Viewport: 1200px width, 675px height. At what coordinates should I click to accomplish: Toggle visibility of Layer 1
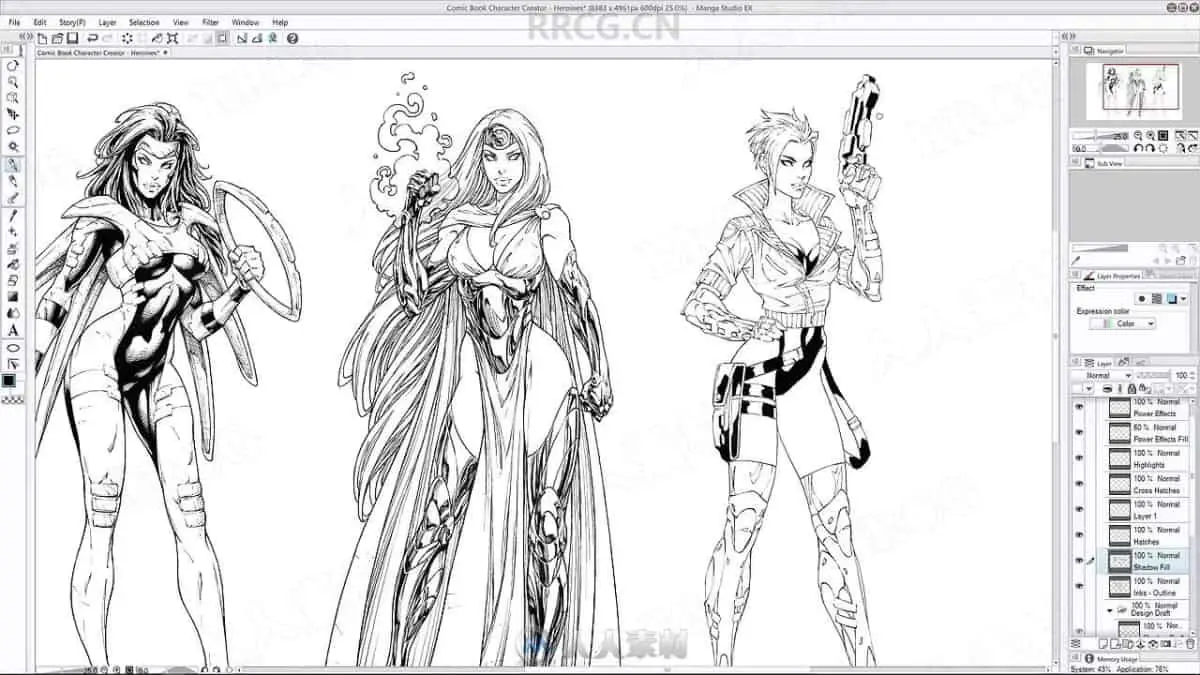(1079, 510)
